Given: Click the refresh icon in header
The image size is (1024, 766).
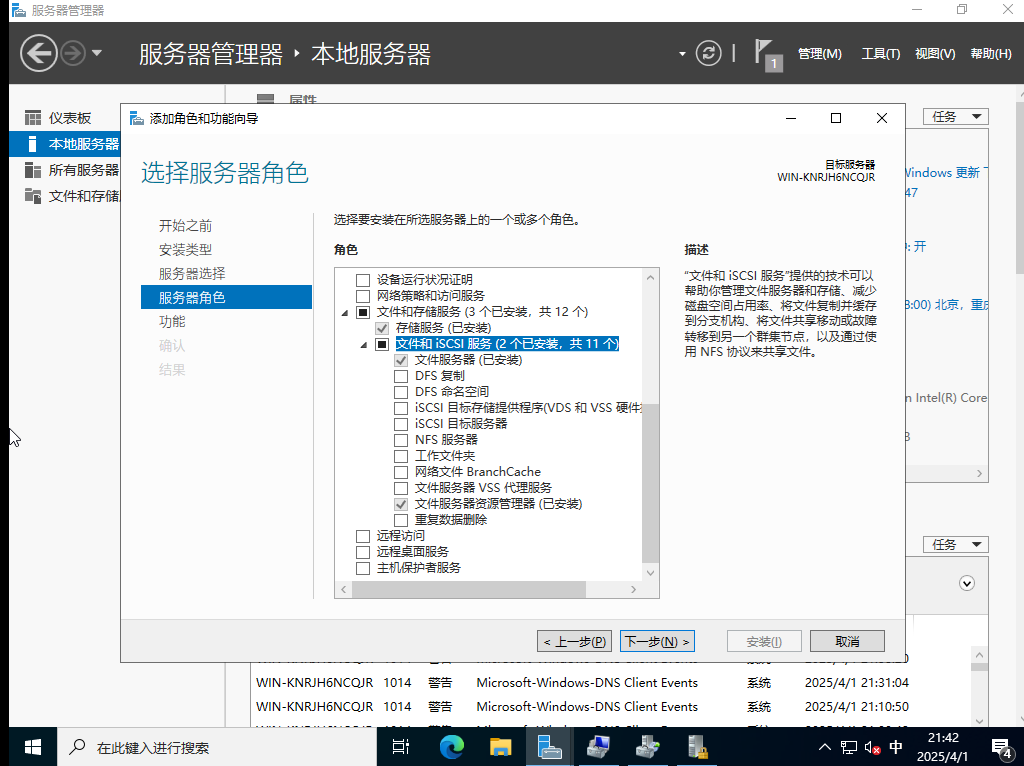Looking at the screenshot, I should tap(709, 53).
